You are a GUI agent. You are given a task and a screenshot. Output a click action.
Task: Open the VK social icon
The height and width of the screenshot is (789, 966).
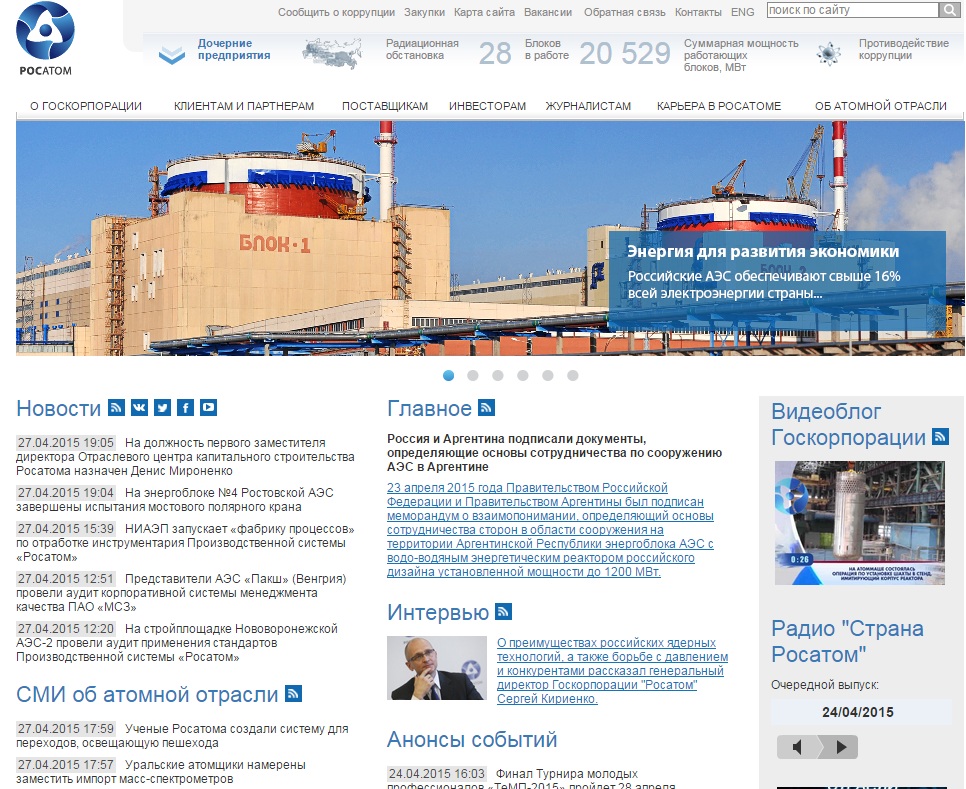click(139, 407)
